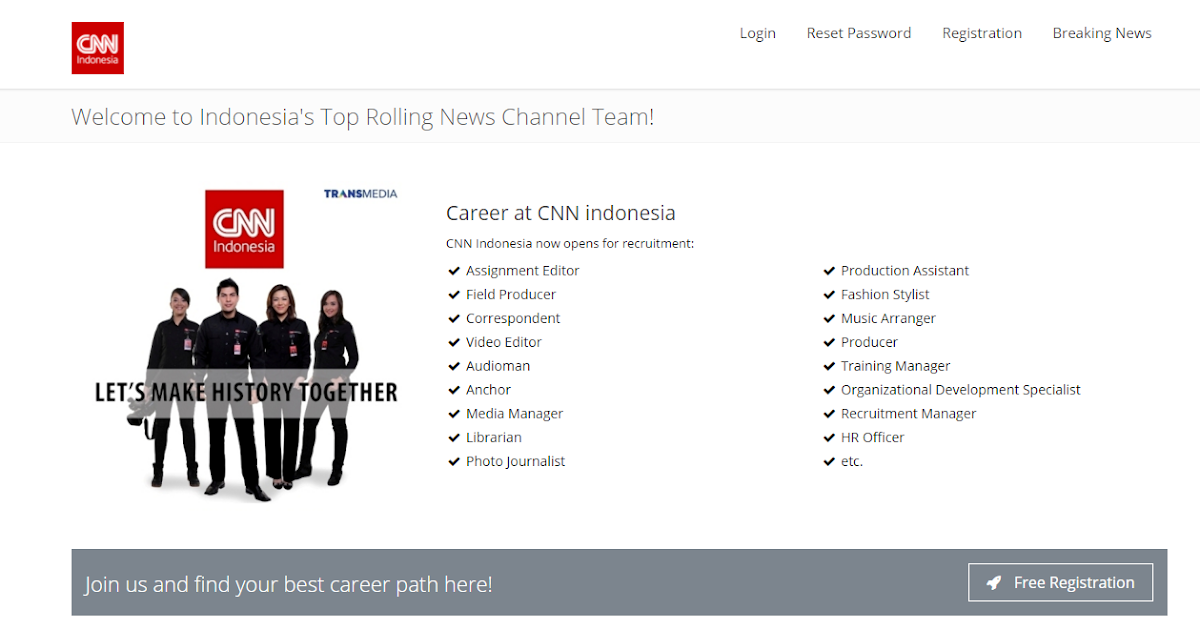
Task: Click the checkmark beside Librarian
Action: click(454, 438)
